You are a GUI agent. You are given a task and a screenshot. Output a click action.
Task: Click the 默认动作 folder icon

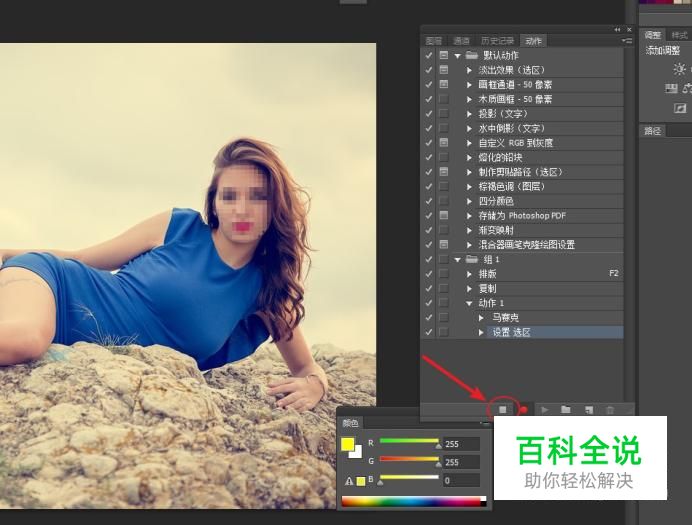tap(472, 55)
